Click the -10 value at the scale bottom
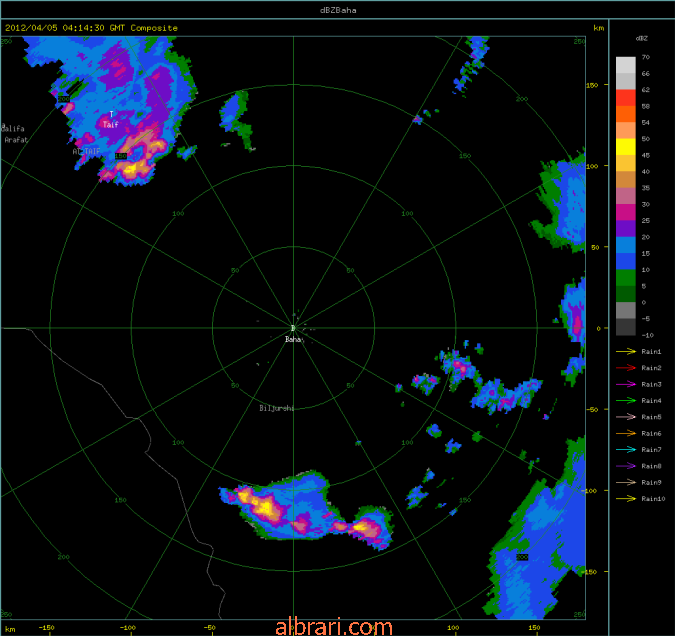675x636 pixels. [647, 335]
